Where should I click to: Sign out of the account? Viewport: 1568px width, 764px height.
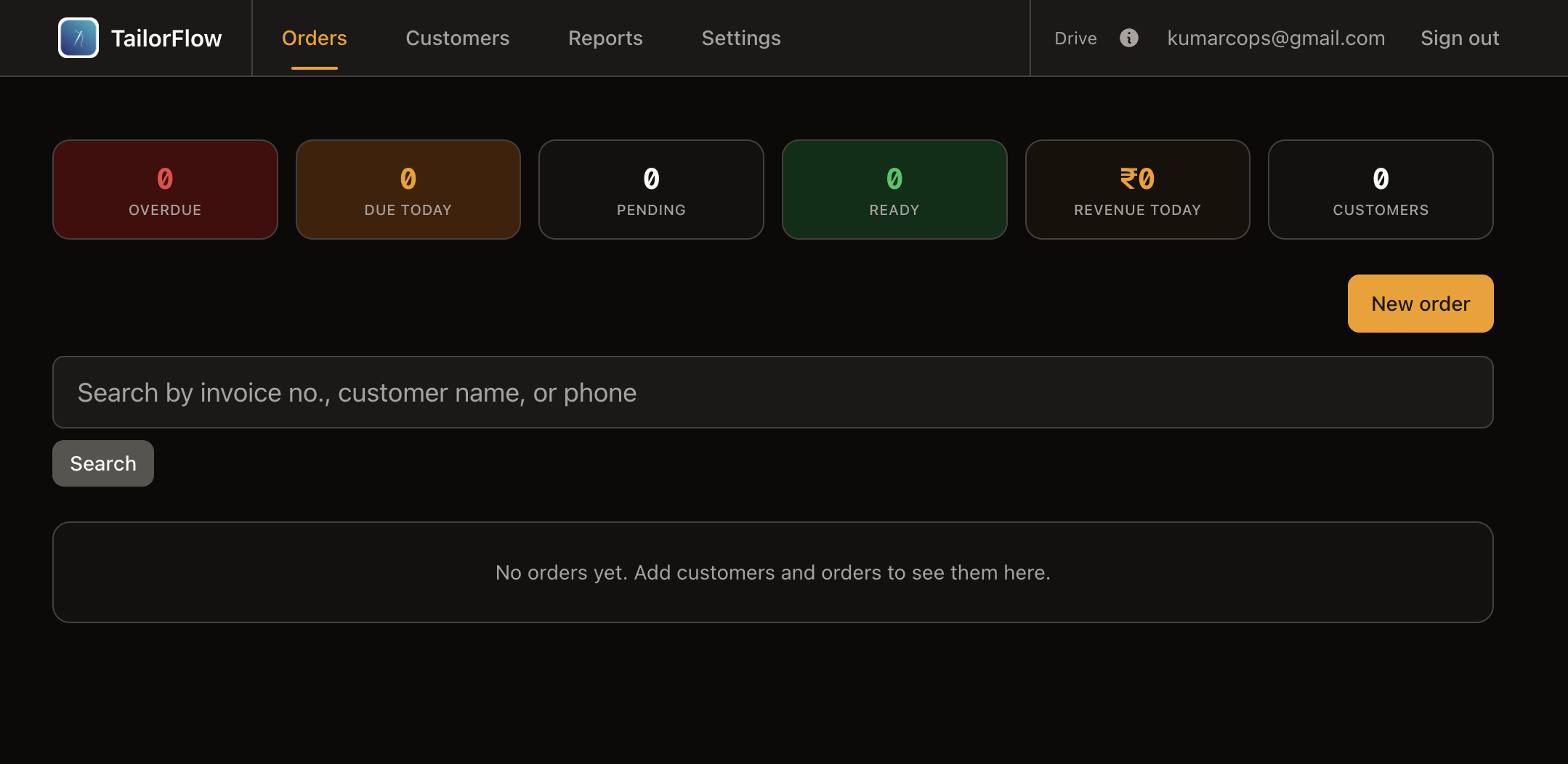pyautogui.click(x=1459, y=38)
